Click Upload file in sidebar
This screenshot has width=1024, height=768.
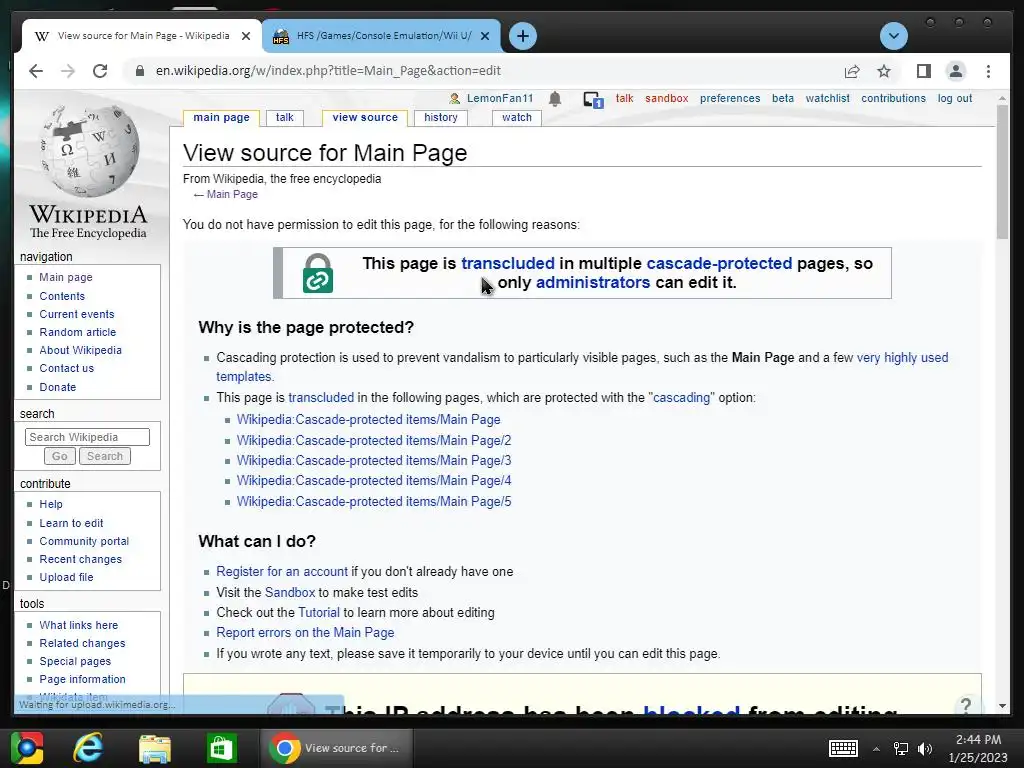tap(66, 577)
